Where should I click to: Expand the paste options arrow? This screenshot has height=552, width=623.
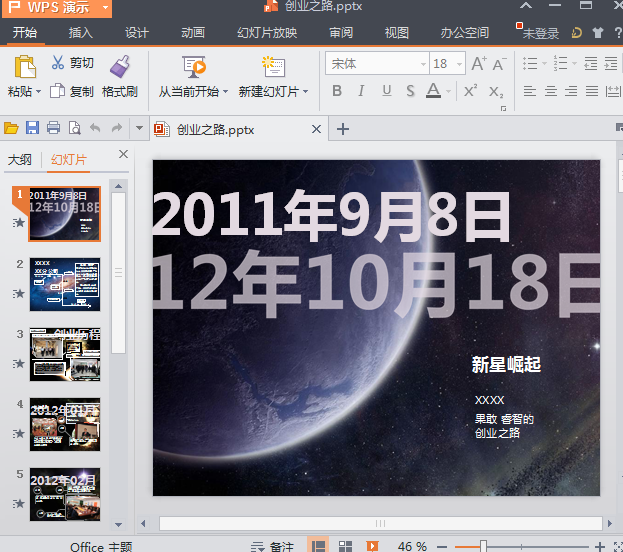pyautogui.click(x=39, y=92)
